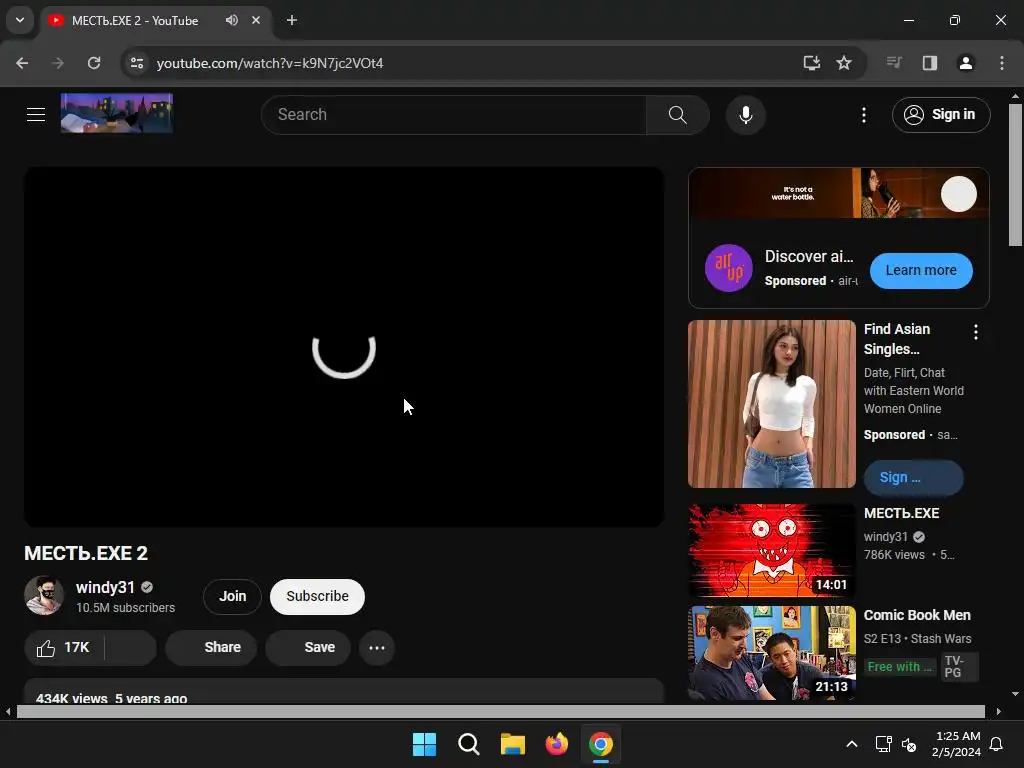Join the windy31 channel membership
The width and height of the screenshot is (1024, 768).
232,596
